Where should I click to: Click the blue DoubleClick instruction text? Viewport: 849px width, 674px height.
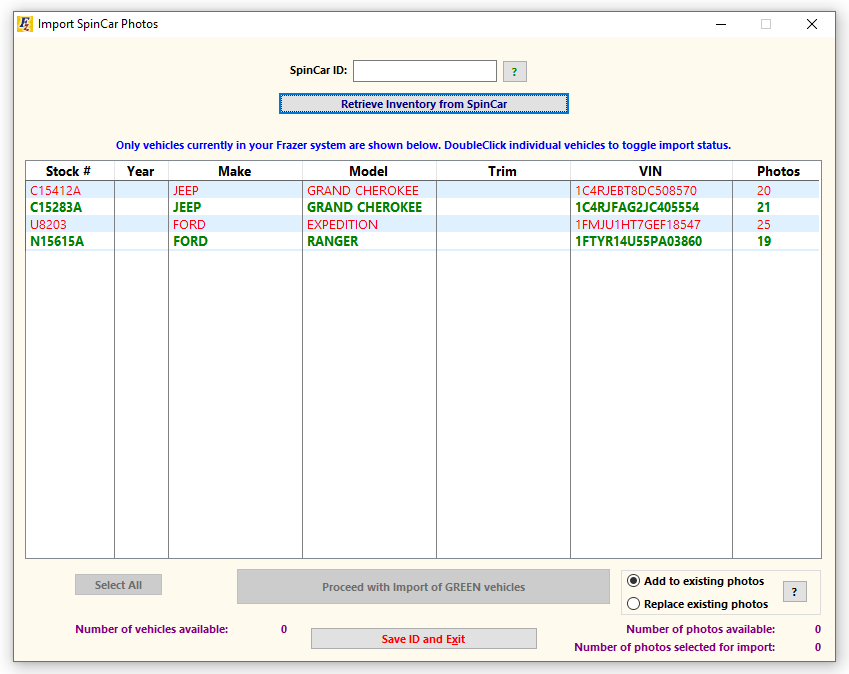tap(423, 145)
